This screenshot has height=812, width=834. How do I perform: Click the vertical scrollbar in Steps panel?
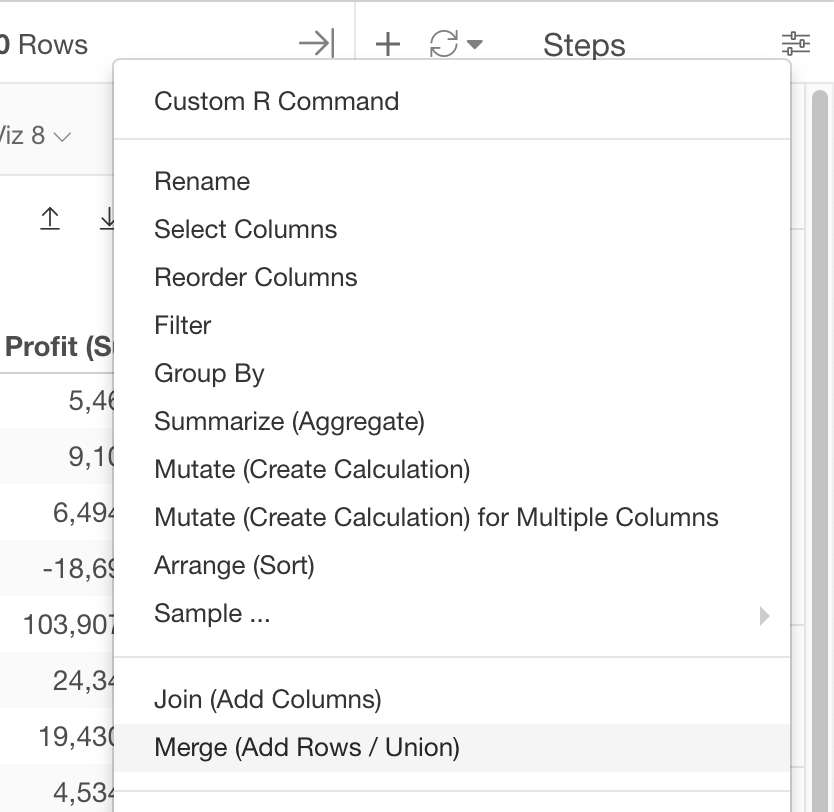820,400
